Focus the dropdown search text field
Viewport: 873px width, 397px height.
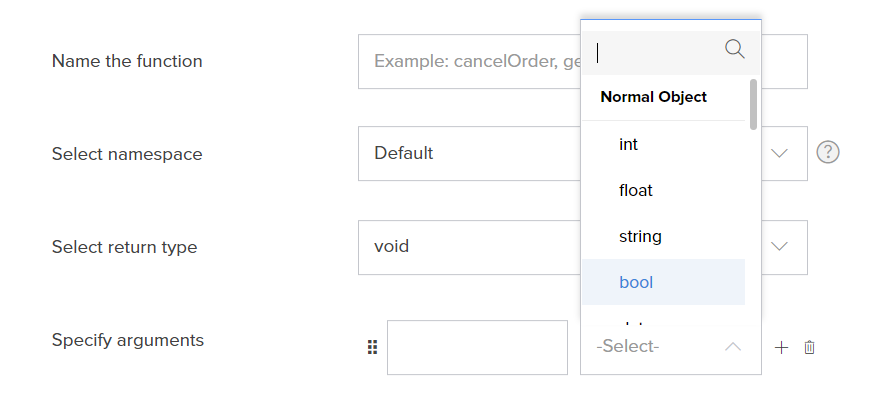click(x=657, y=53)
